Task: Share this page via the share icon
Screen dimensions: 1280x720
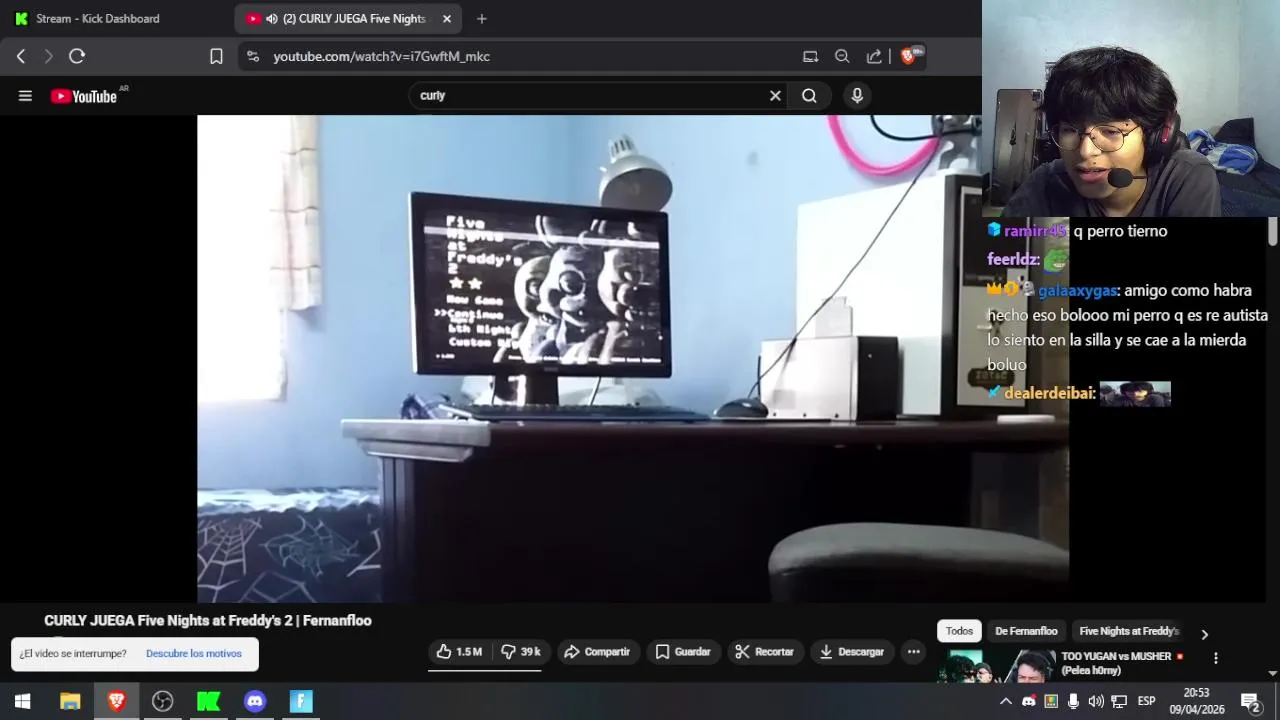Action: coord(874,56)
